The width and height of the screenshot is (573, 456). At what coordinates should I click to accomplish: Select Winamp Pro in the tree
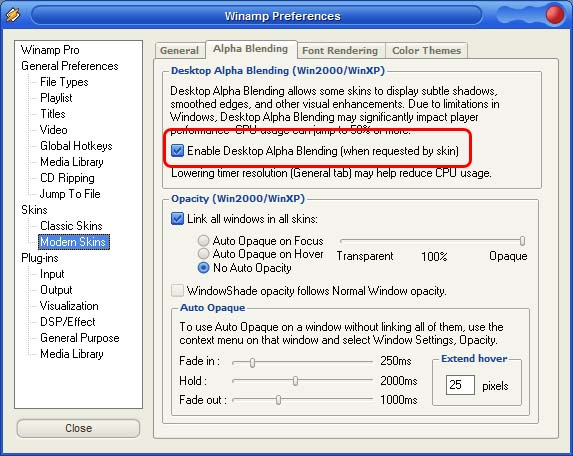pyautogui.click(x=50, y=50)
